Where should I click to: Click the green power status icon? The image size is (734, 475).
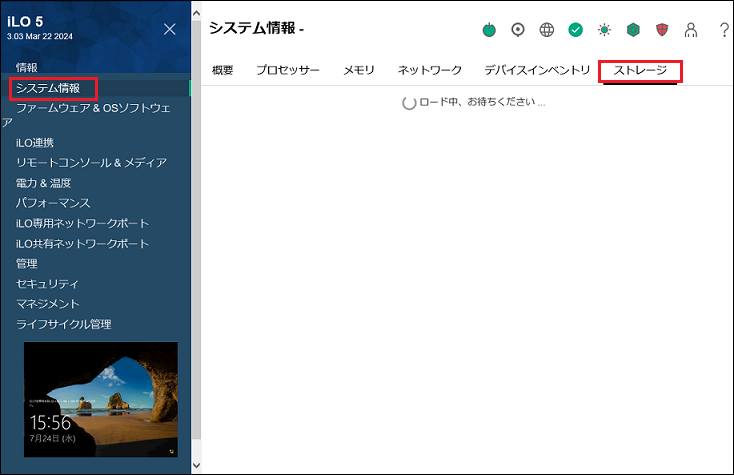tap(489, 30)
